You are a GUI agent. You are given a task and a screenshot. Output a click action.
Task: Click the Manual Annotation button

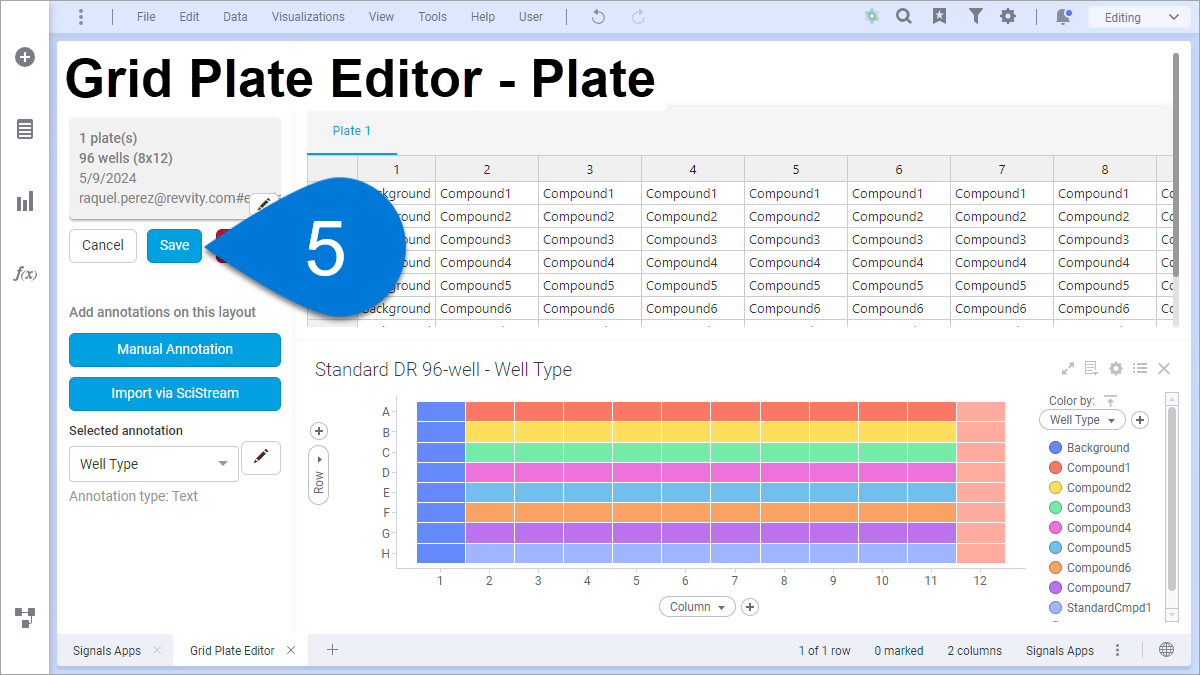click(x=175, y=349)
